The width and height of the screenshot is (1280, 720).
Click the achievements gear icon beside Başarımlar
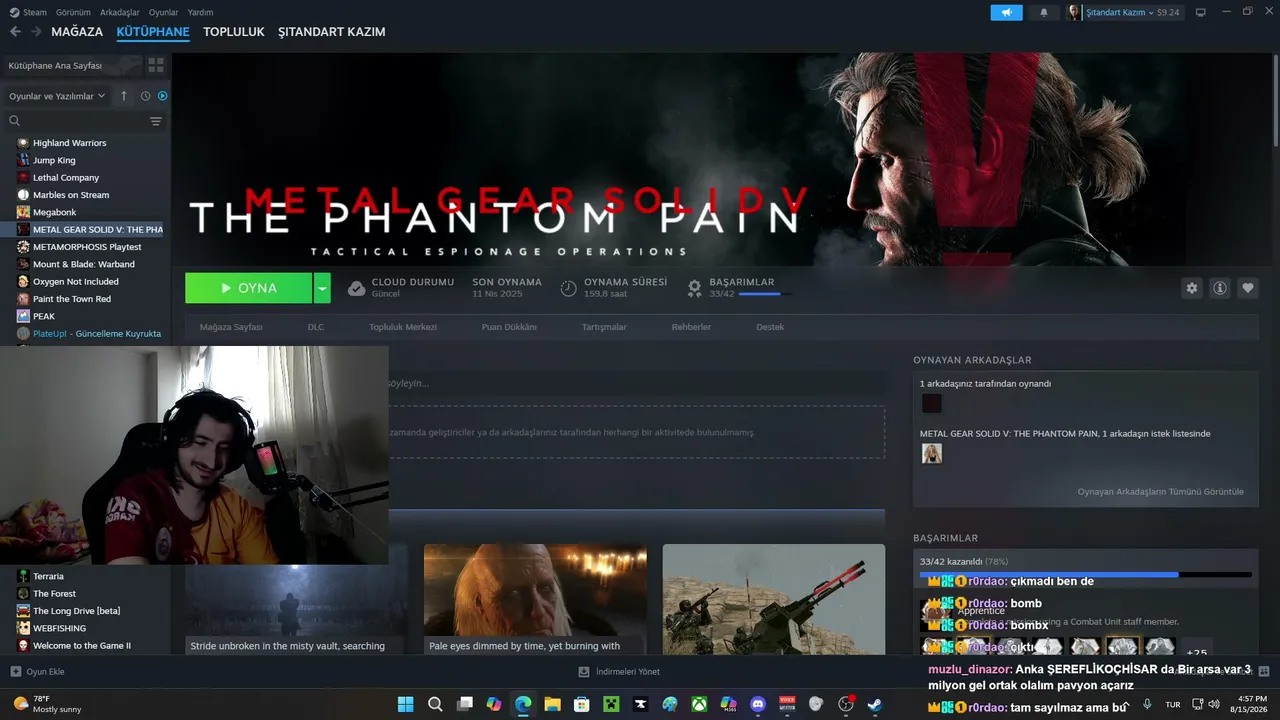point(694,288)
